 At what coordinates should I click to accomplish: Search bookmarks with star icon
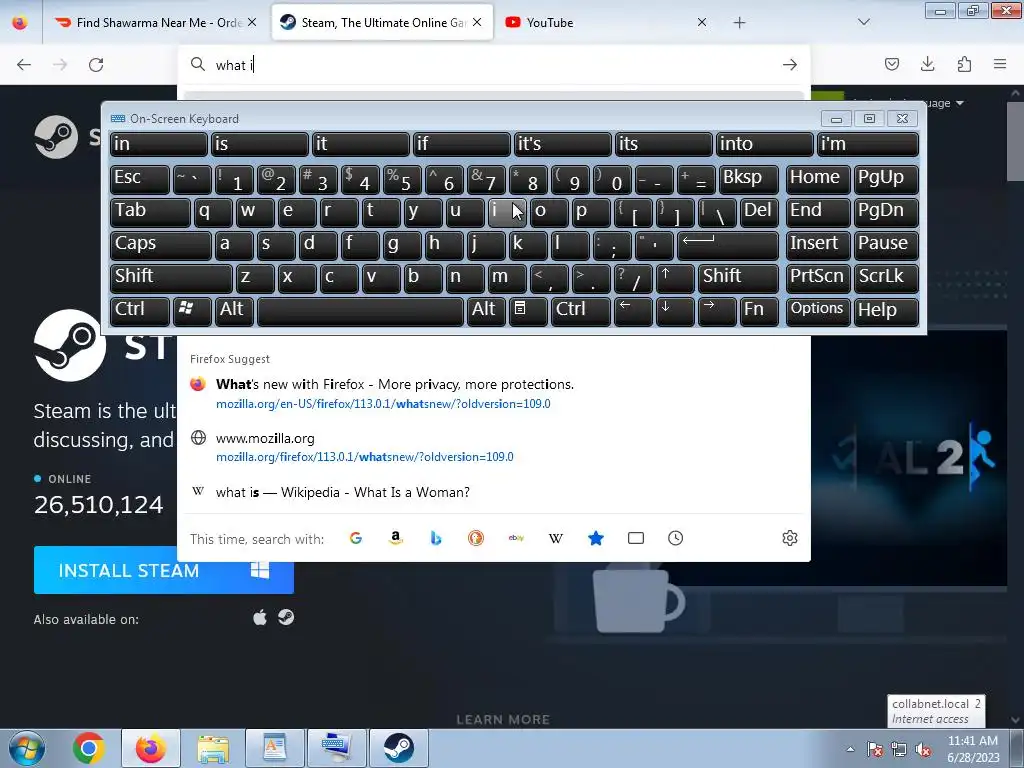click(x=596, y=538)
